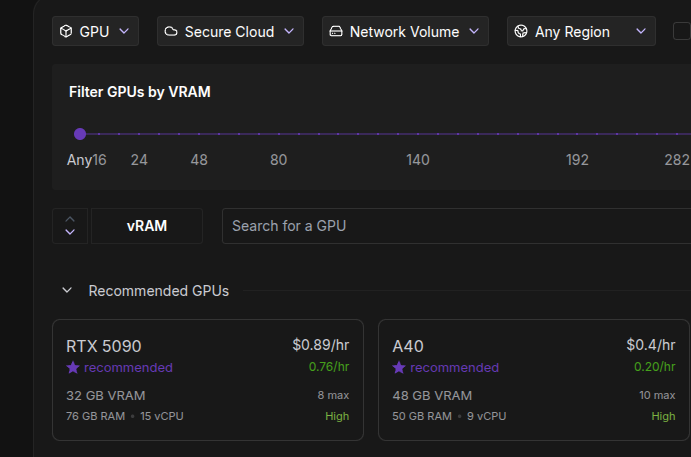The image size is (691, 457).
Task: Collapse the Recommended GPUs section
Action: 67,291
